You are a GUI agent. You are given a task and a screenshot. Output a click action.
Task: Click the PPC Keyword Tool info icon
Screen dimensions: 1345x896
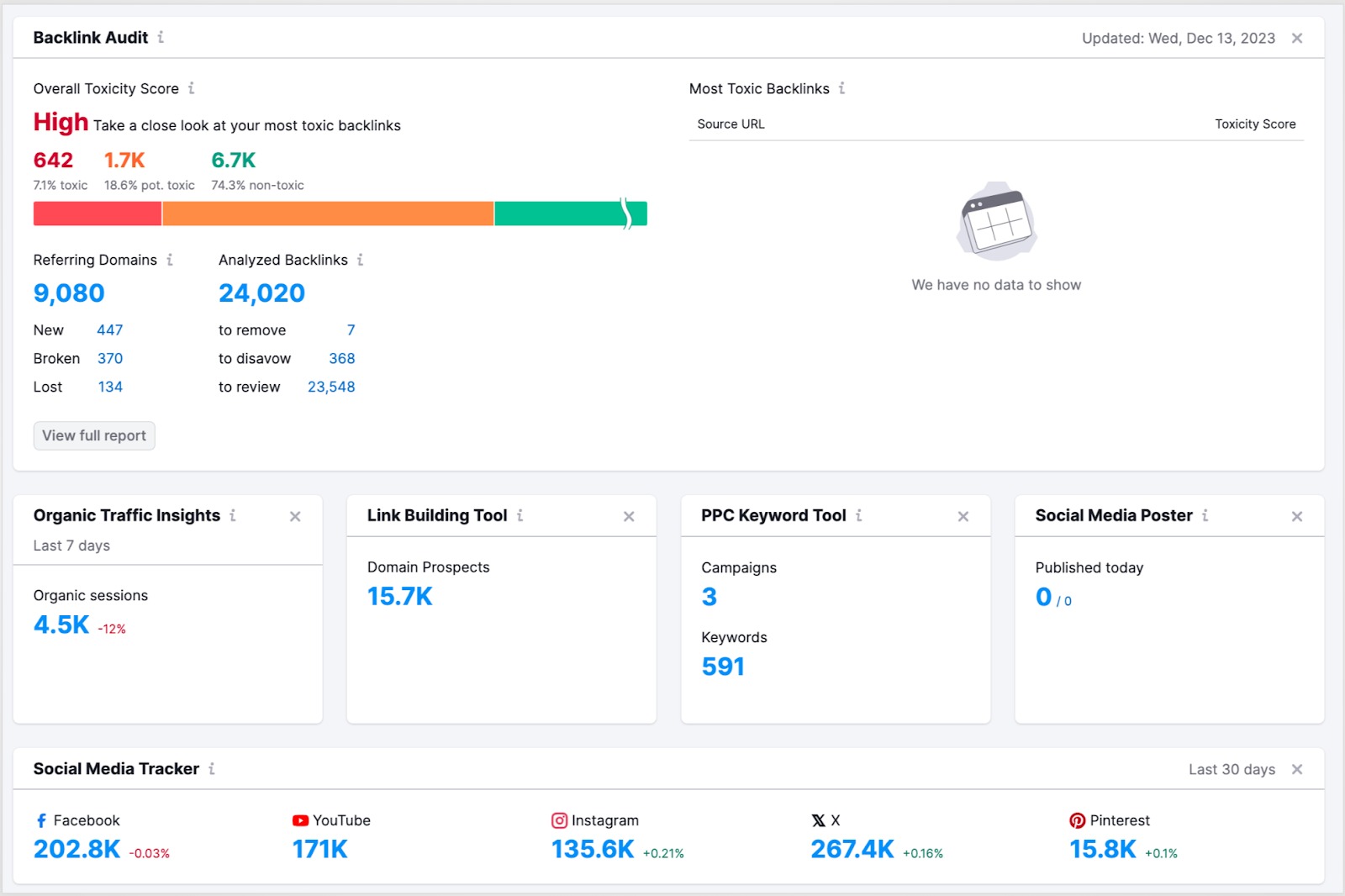(x=858, y=515)
